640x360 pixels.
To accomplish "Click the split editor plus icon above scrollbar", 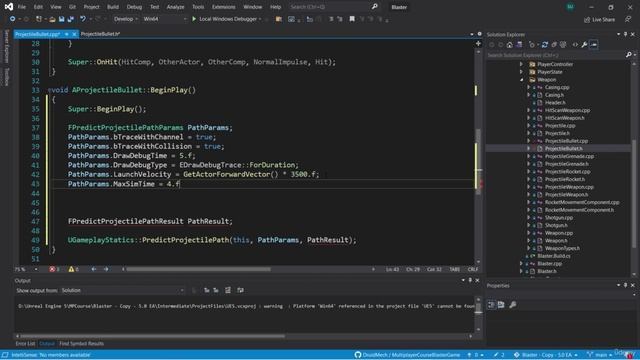I will pyautogui.click(x=478, y=43).
